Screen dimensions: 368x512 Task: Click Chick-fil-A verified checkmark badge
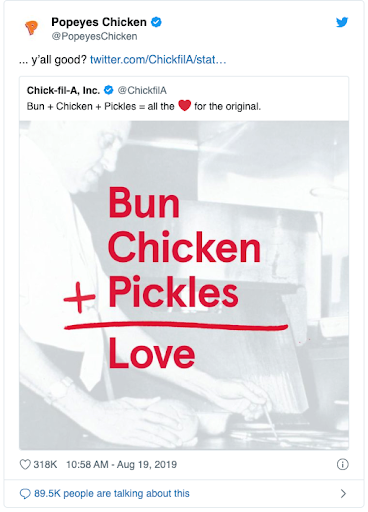[x=109, y=90]
